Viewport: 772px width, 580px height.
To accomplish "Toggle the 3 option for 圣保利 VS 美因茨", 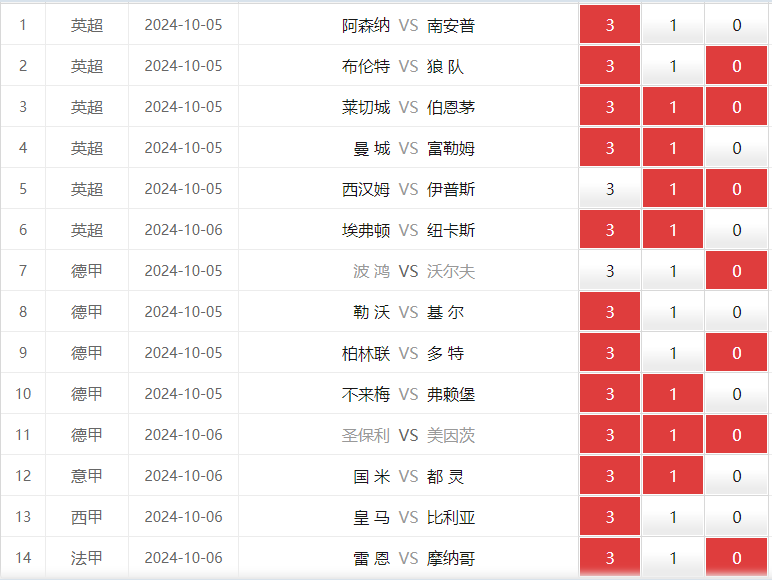I will coord(610,434).
